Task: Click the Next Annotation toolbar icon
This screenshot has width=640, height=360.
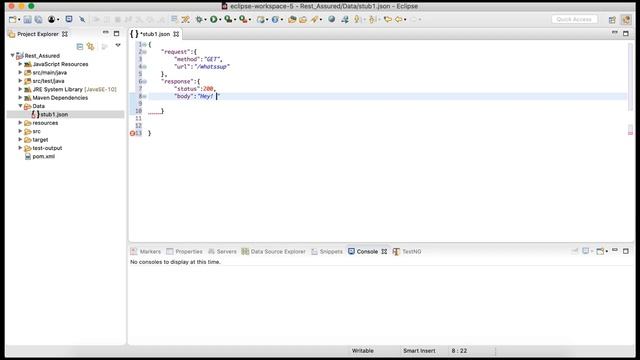Action: click(x=357, y=19)
